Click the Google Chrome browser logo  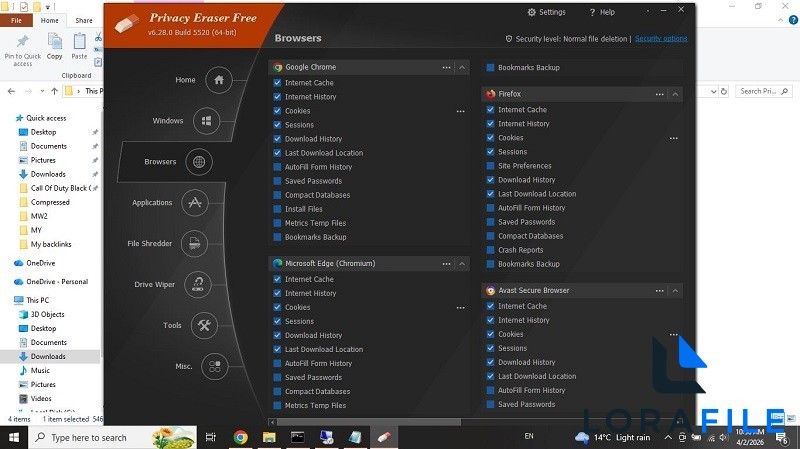(x=278, y=67)
